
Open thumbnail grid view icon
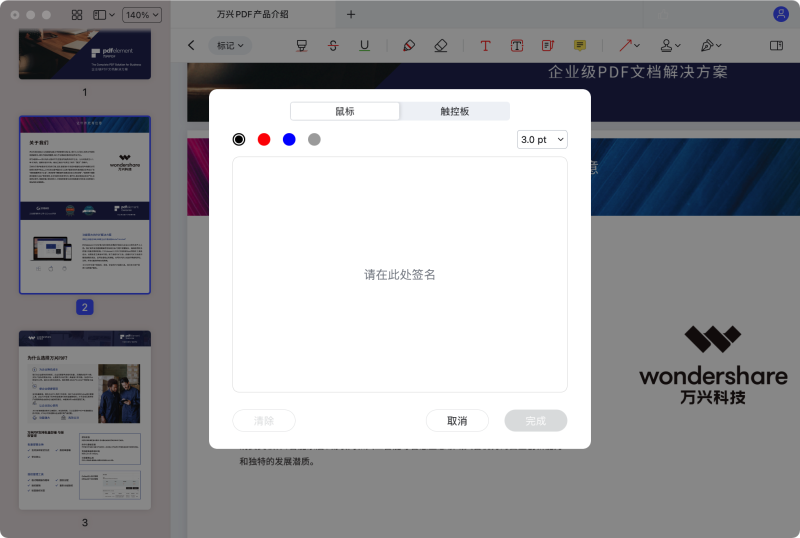coord(77,15)
